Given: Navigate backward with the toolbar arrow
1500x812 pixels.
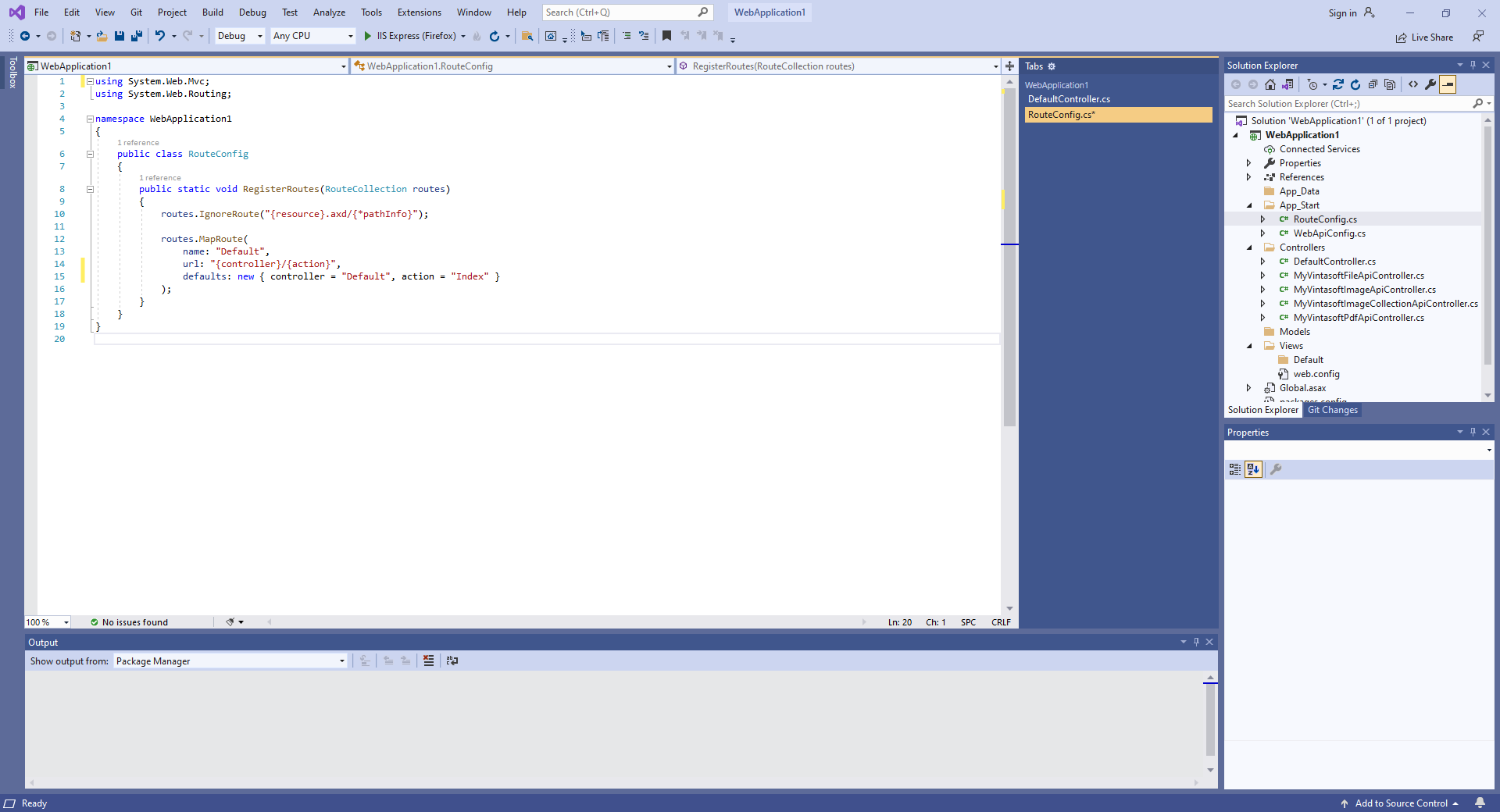Looking at the screenshot, I should (25, 36).
